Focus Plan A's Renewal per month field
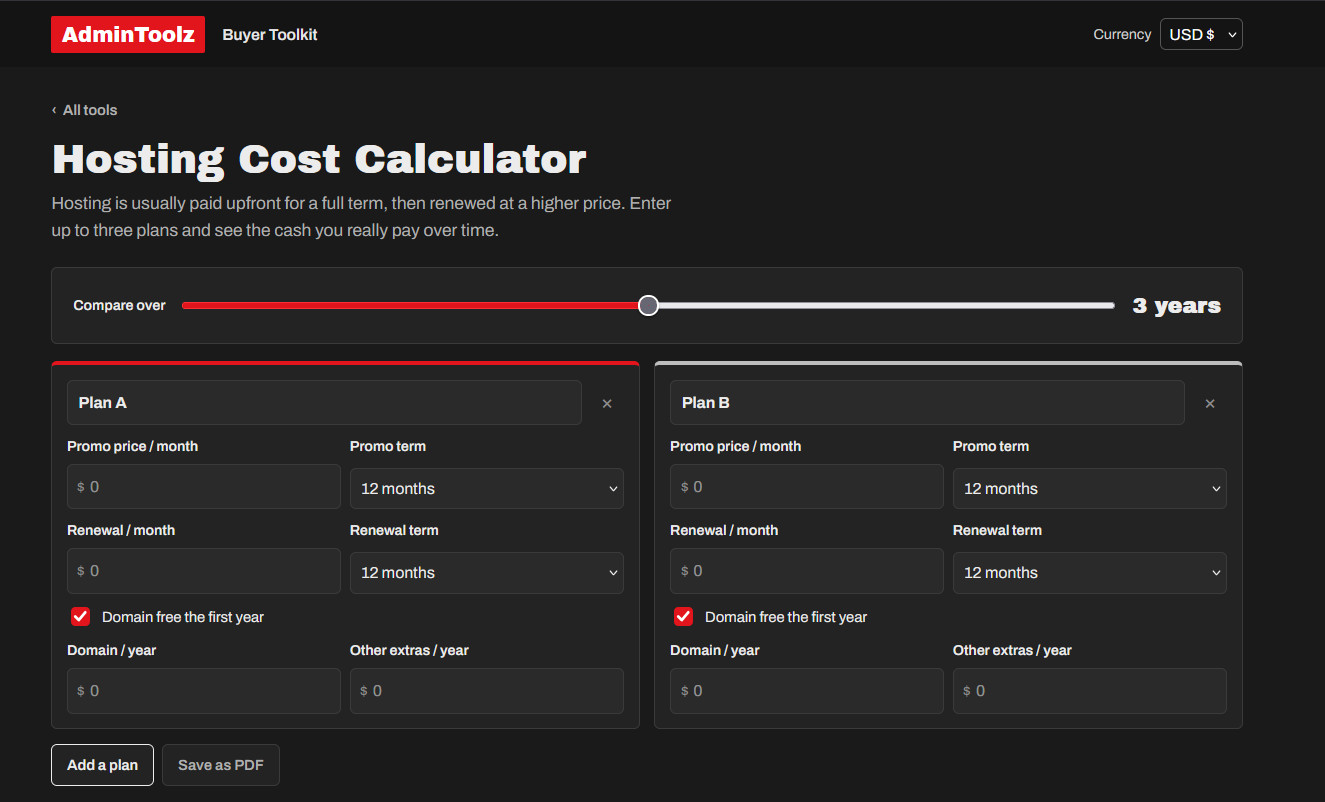This screenshot has height=802, width=1325. 204,571
